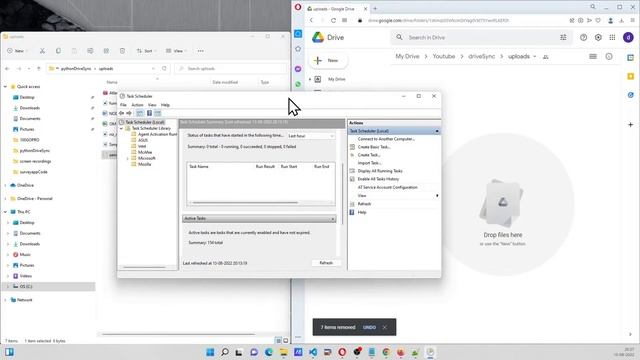Click Display All Running Tasks
The height and width of the screenshot is (360, 640).
pos(380,171)
